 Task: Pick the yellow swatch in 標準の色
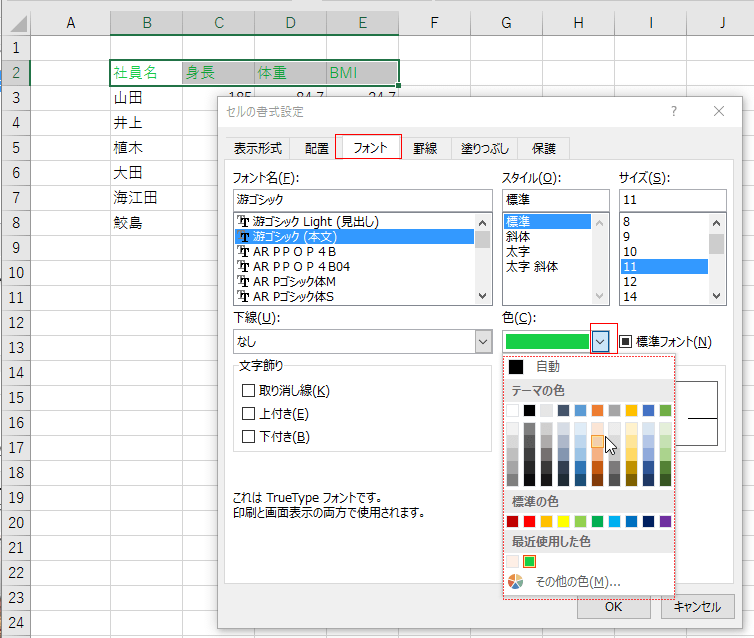[x=564, y=521]
